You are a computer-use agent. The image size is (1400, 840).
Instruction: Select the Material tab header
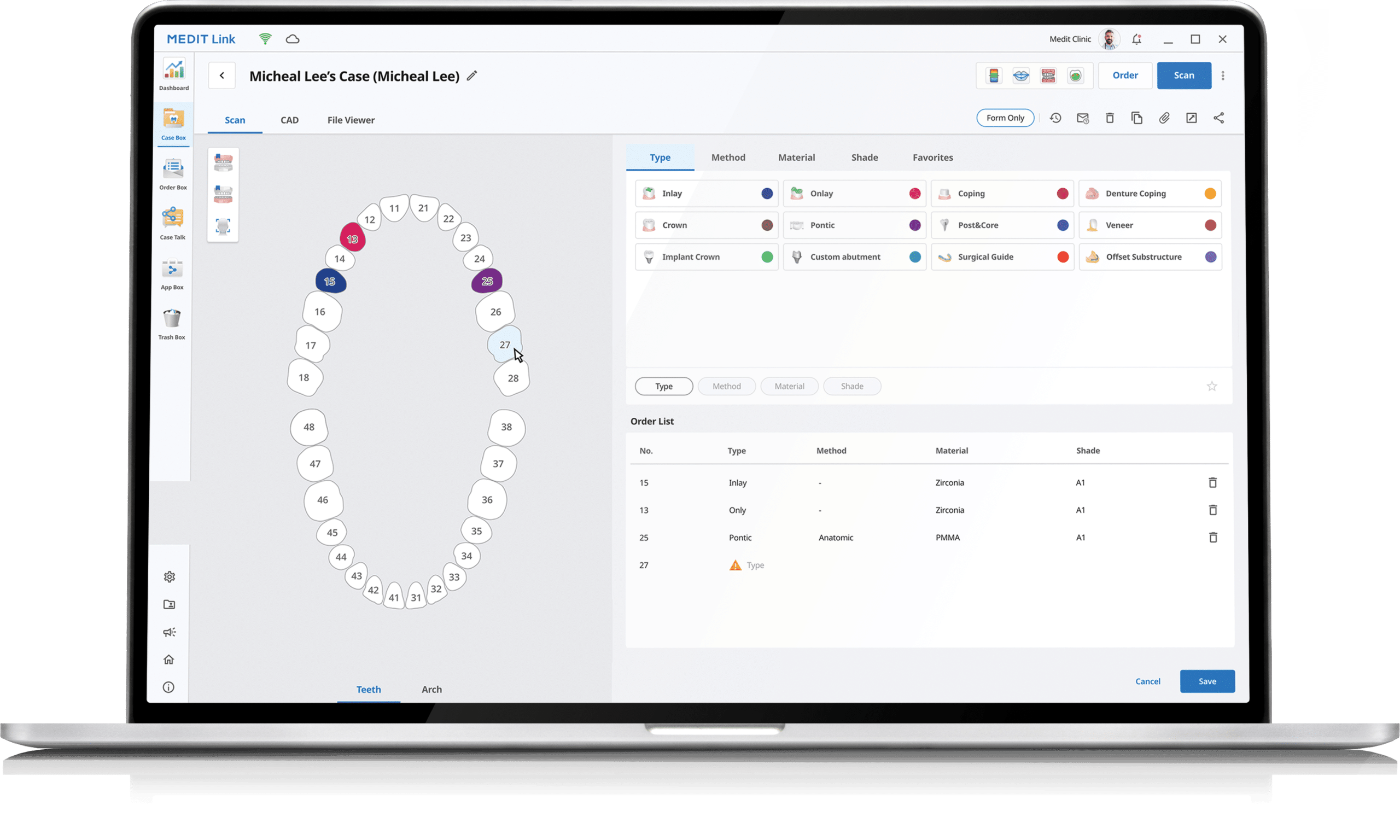click(x=796, y=157)
